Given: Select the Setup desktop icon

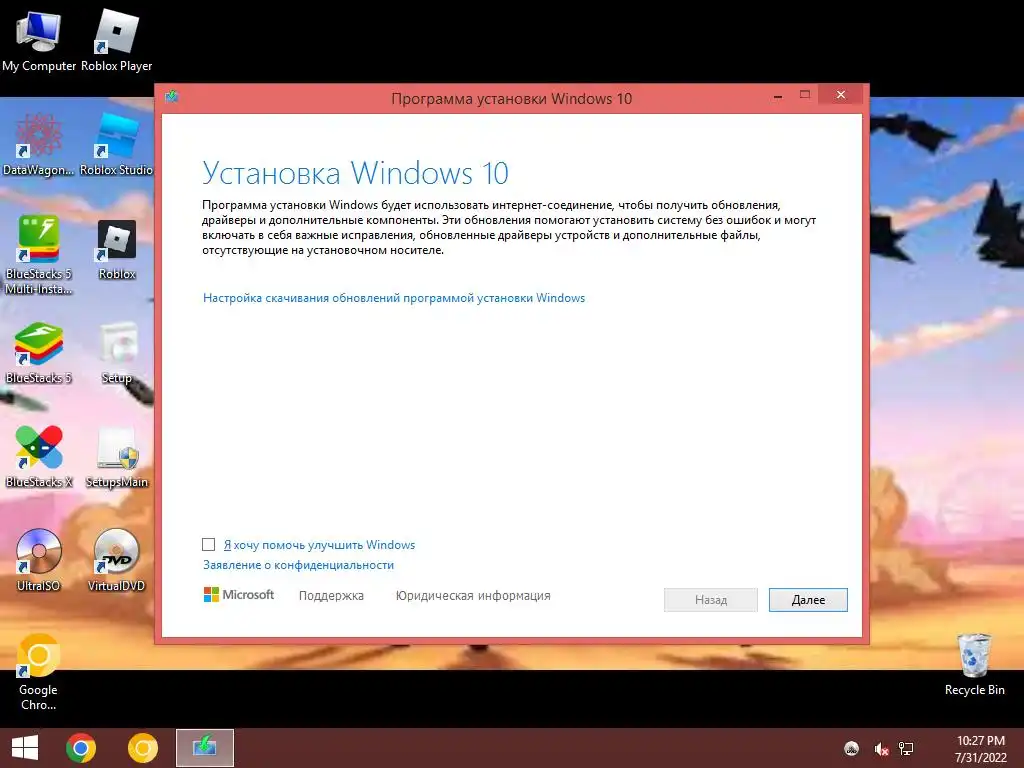Looking at the screenshot, I should click(117, 353).
